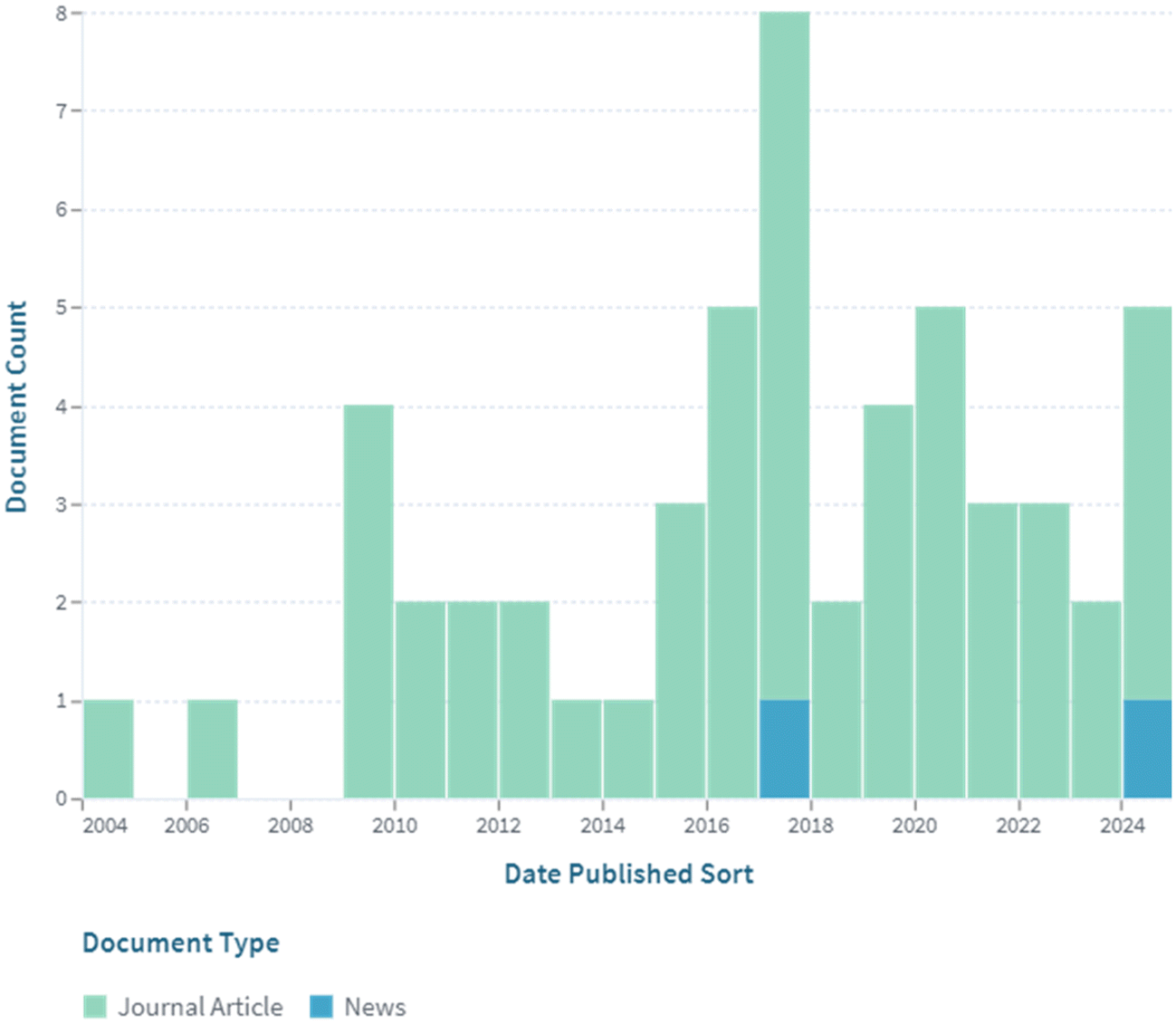Select the 2012 Journal Article bar

(524, 700)
